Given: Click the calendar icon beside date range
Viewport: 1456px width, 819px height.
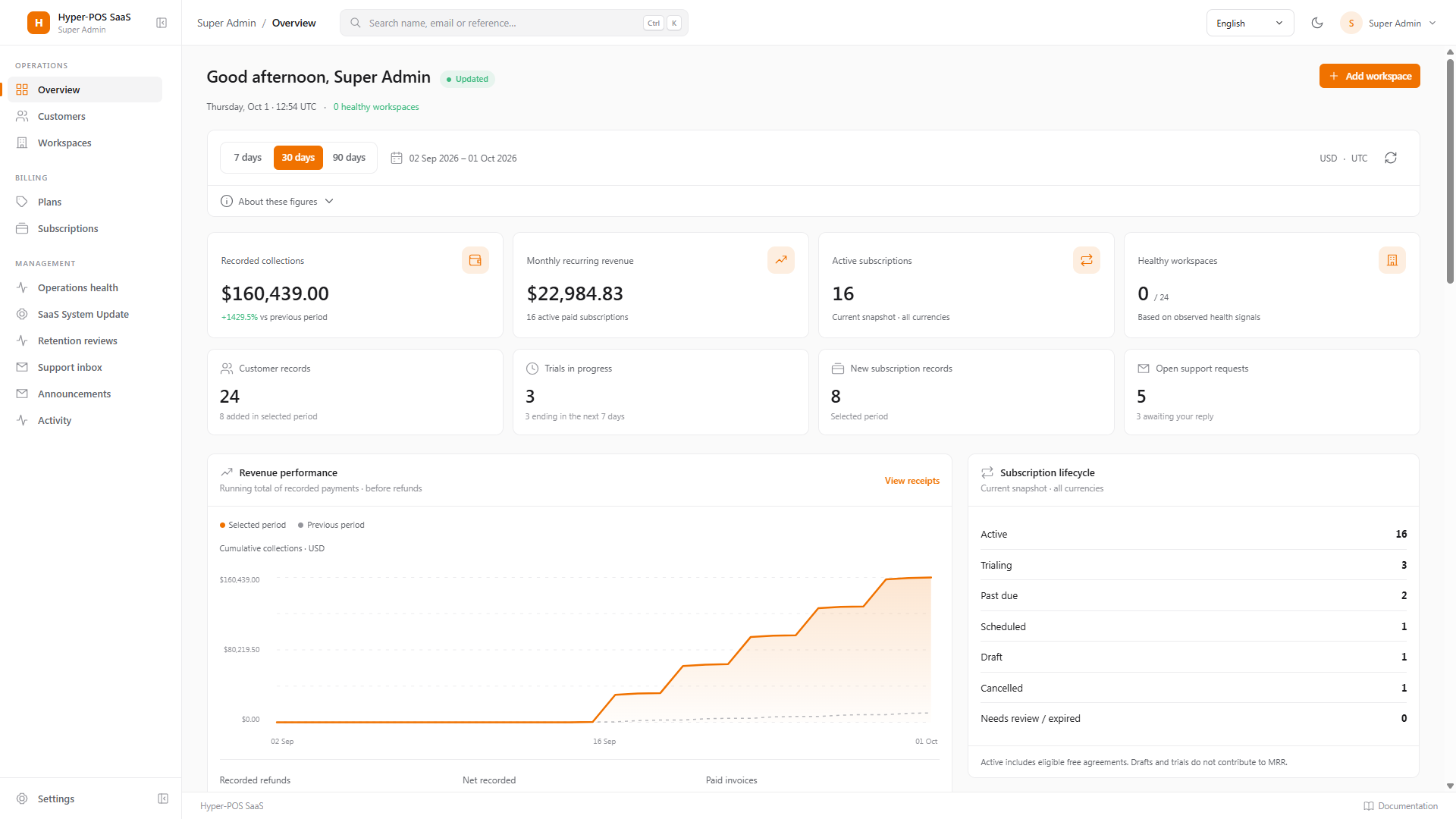Looking at the screenshot, I should (397, 158).
